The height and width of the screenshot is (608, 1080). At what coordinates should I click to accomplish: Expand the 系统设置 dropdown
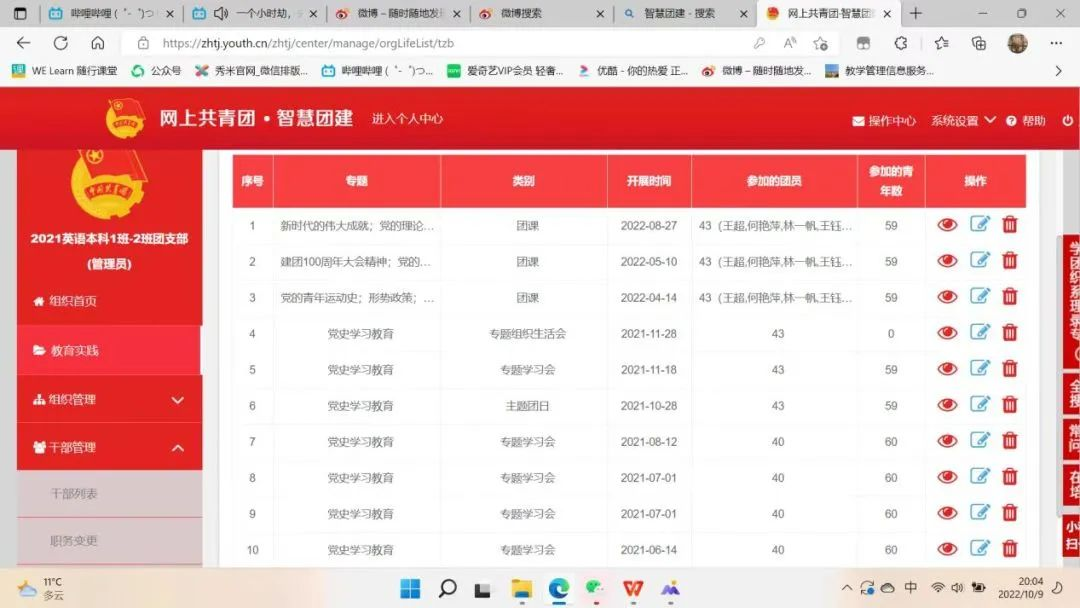tap(963, 121)
